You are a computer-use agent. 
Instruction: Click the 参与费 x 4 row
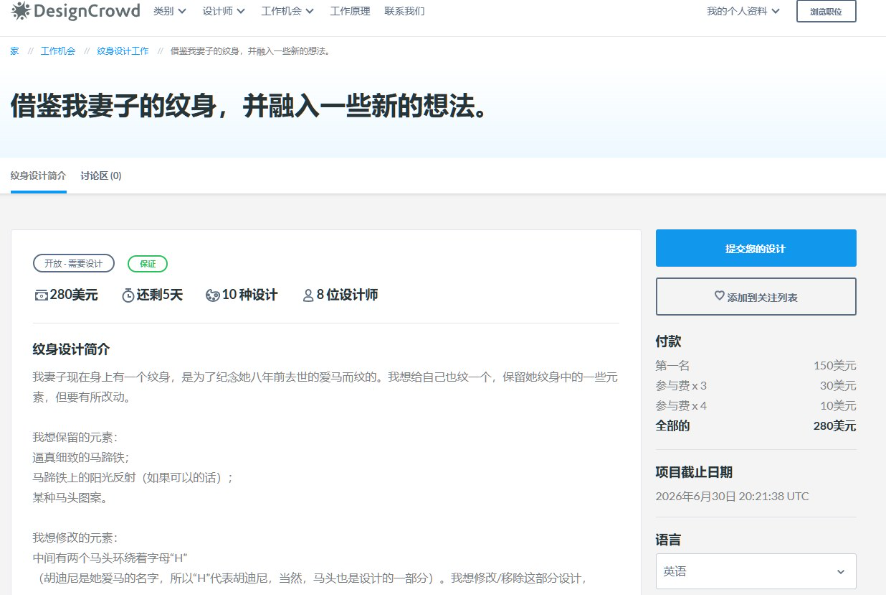click(x=756, y=406)
